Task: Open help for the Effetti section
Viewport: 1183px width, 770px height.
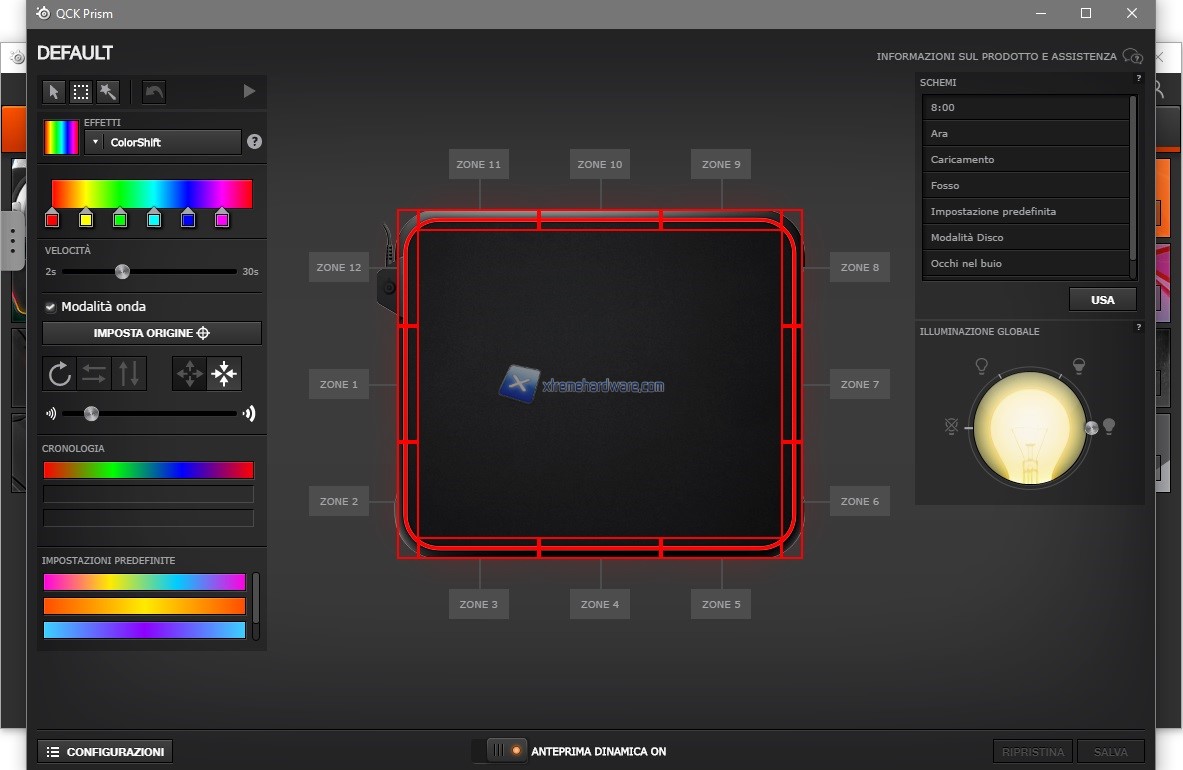Action: click(254, 142)
